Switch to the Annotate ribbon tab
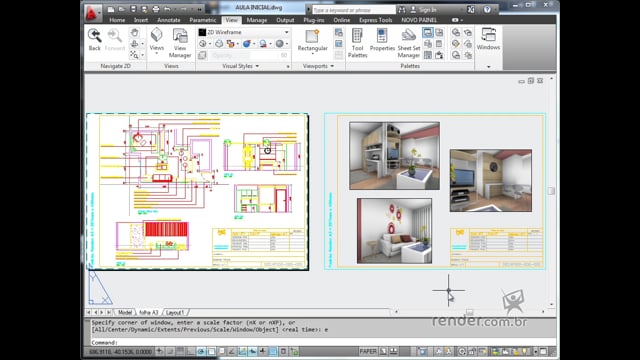Image resolution: width=640 pixels, height=360 pixels. [x=169, y=20]
